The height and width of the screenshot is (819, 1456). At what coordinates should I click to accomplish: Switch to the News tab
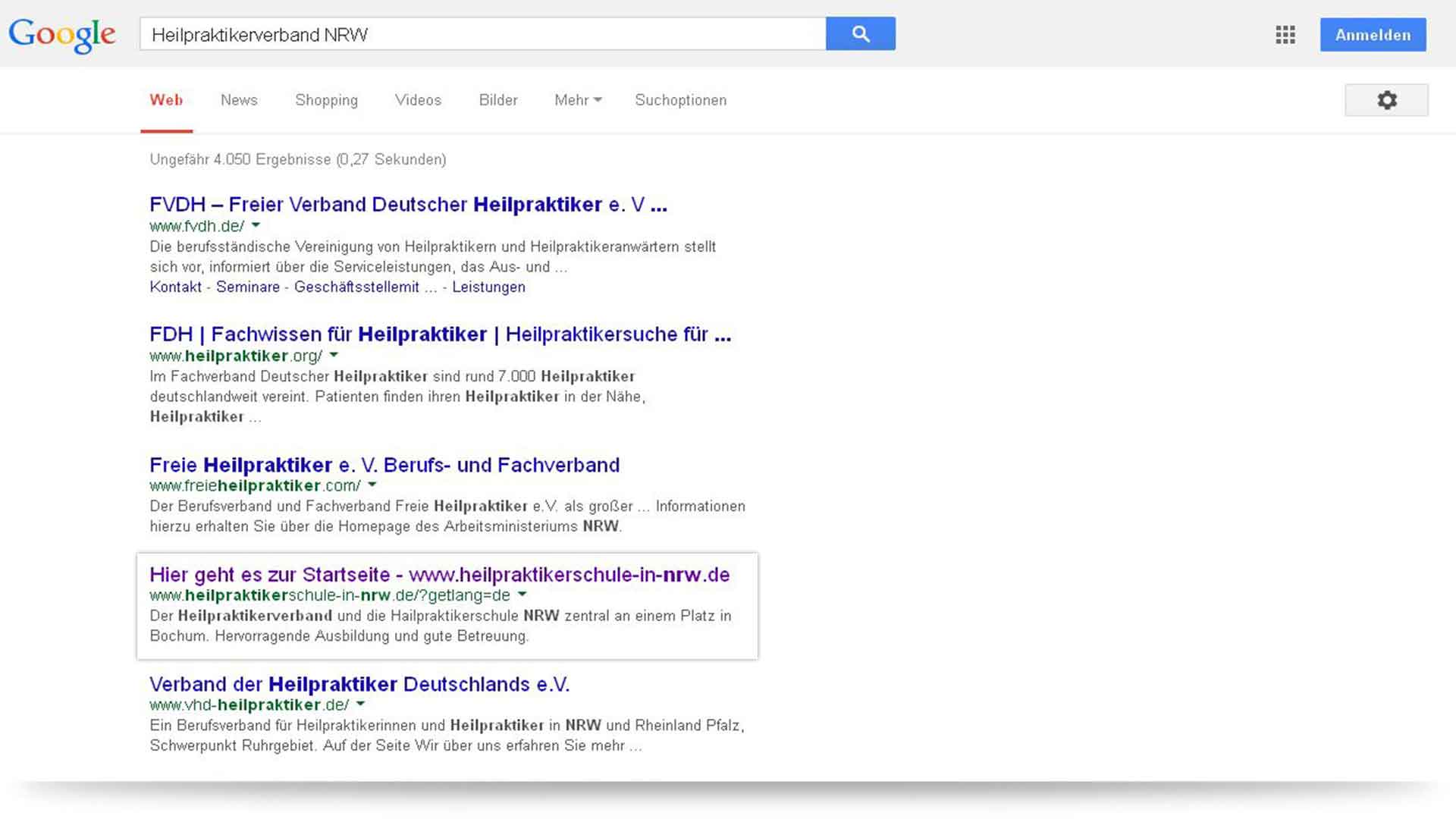coord(239,100)
